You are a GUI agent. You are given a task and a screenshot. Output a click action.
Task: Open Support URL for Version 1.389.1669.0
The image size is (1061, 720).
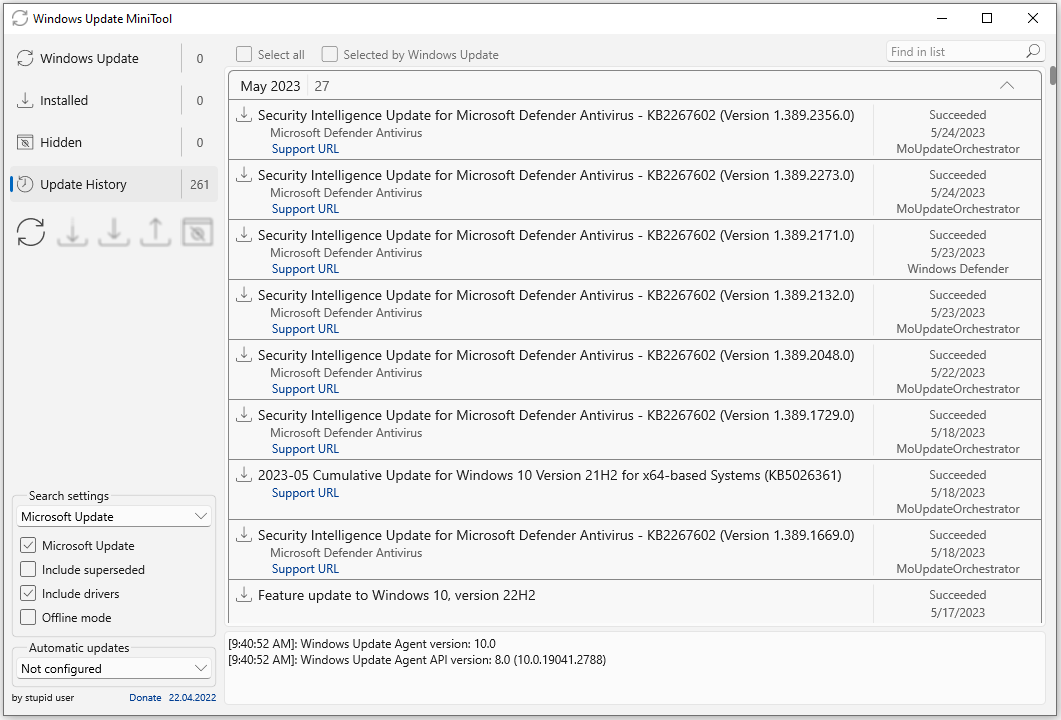tap(305, 569)
